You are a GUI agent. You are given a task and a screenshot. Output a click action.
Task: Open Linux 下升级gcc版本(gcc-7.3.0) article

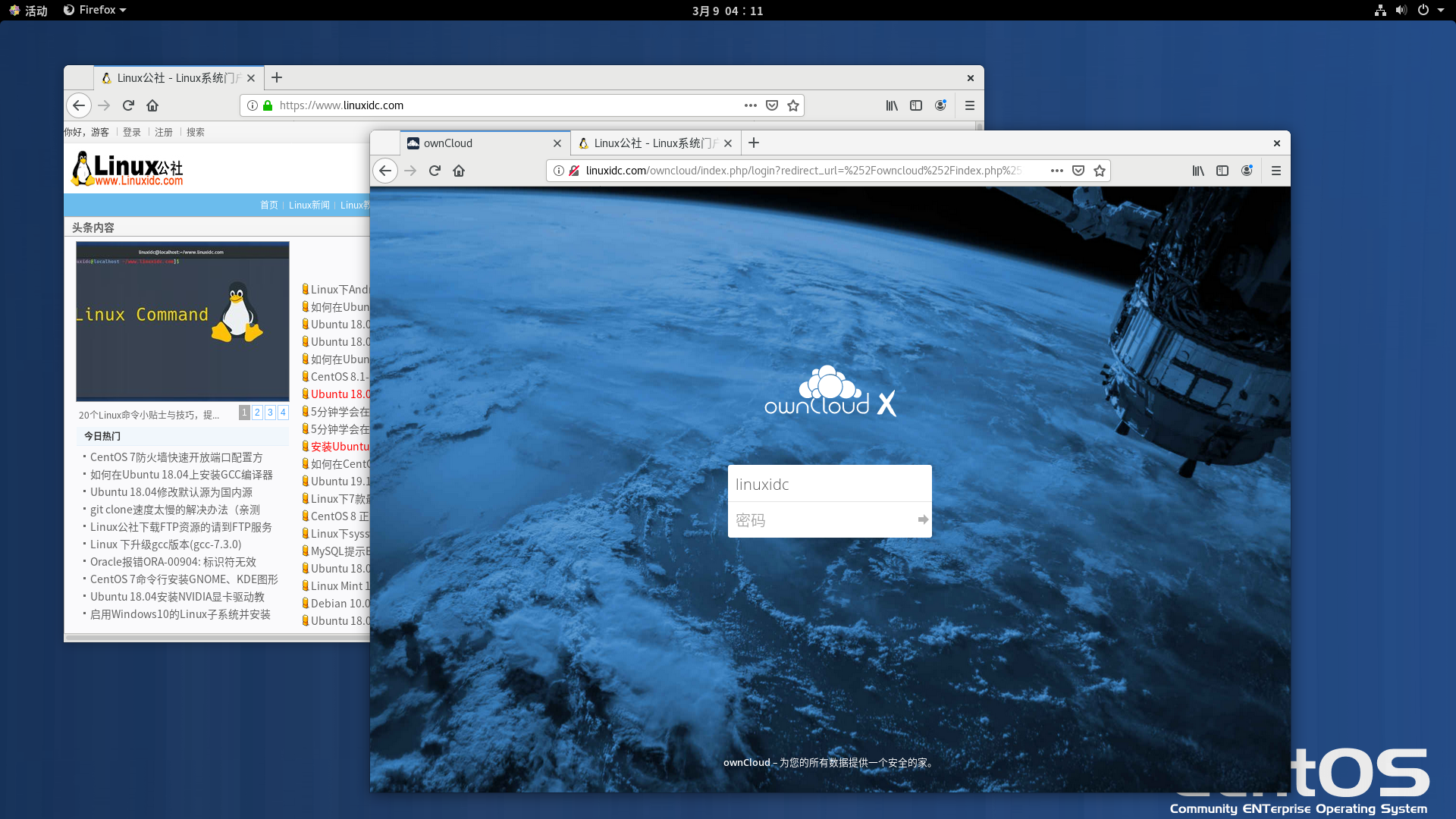(x=166, y=544)
